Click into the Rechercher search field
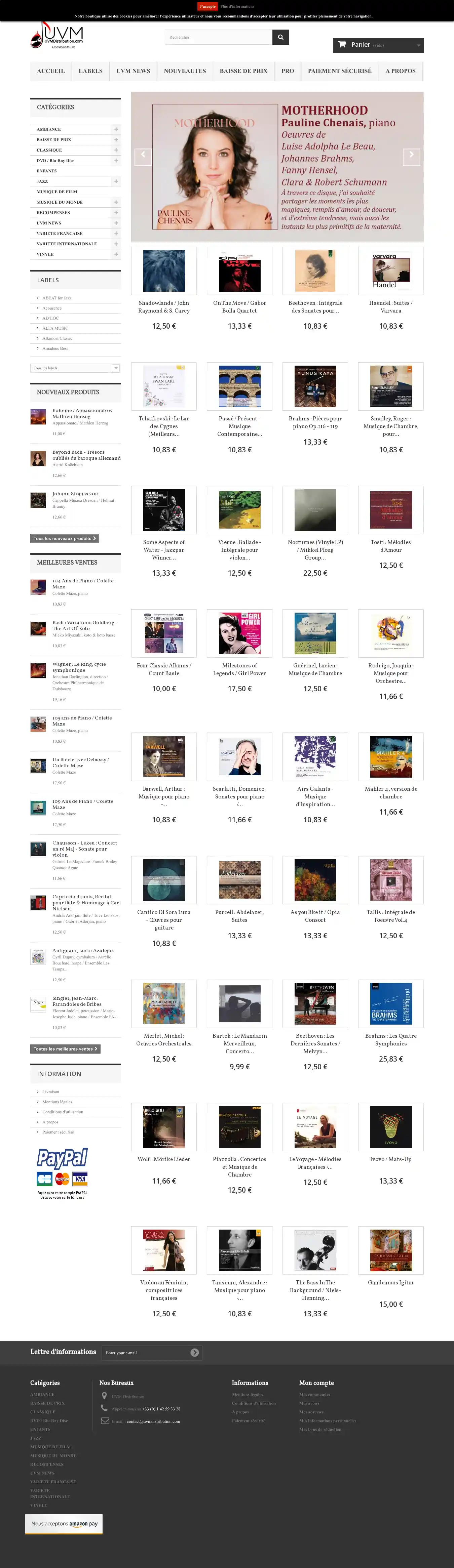The image size is (454, 1568). (218, 37)
